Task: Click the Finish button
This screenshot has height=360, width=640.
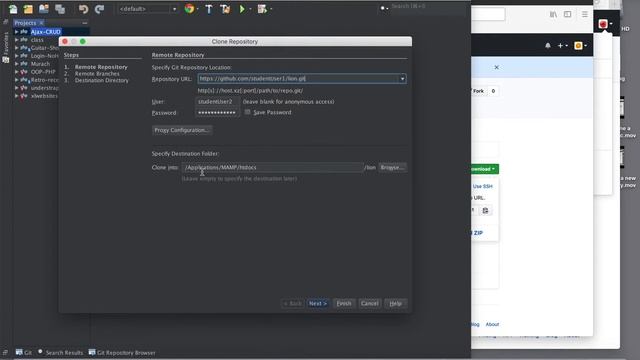Action: click(344, 303)
